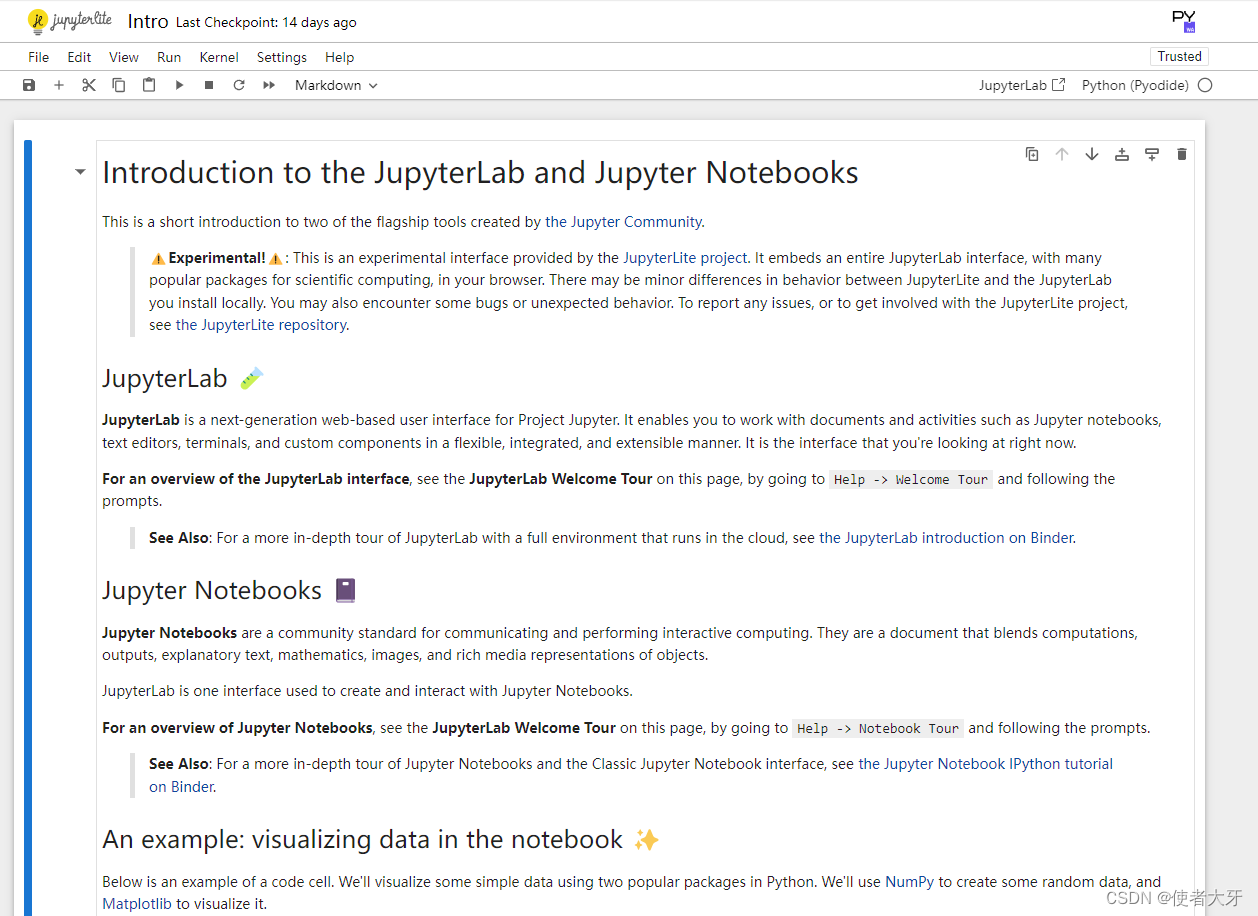Viewport: 1258px width, 916px height.
Task: Restart the kernel using the refresh icon
Action: (x=238, y=85)
